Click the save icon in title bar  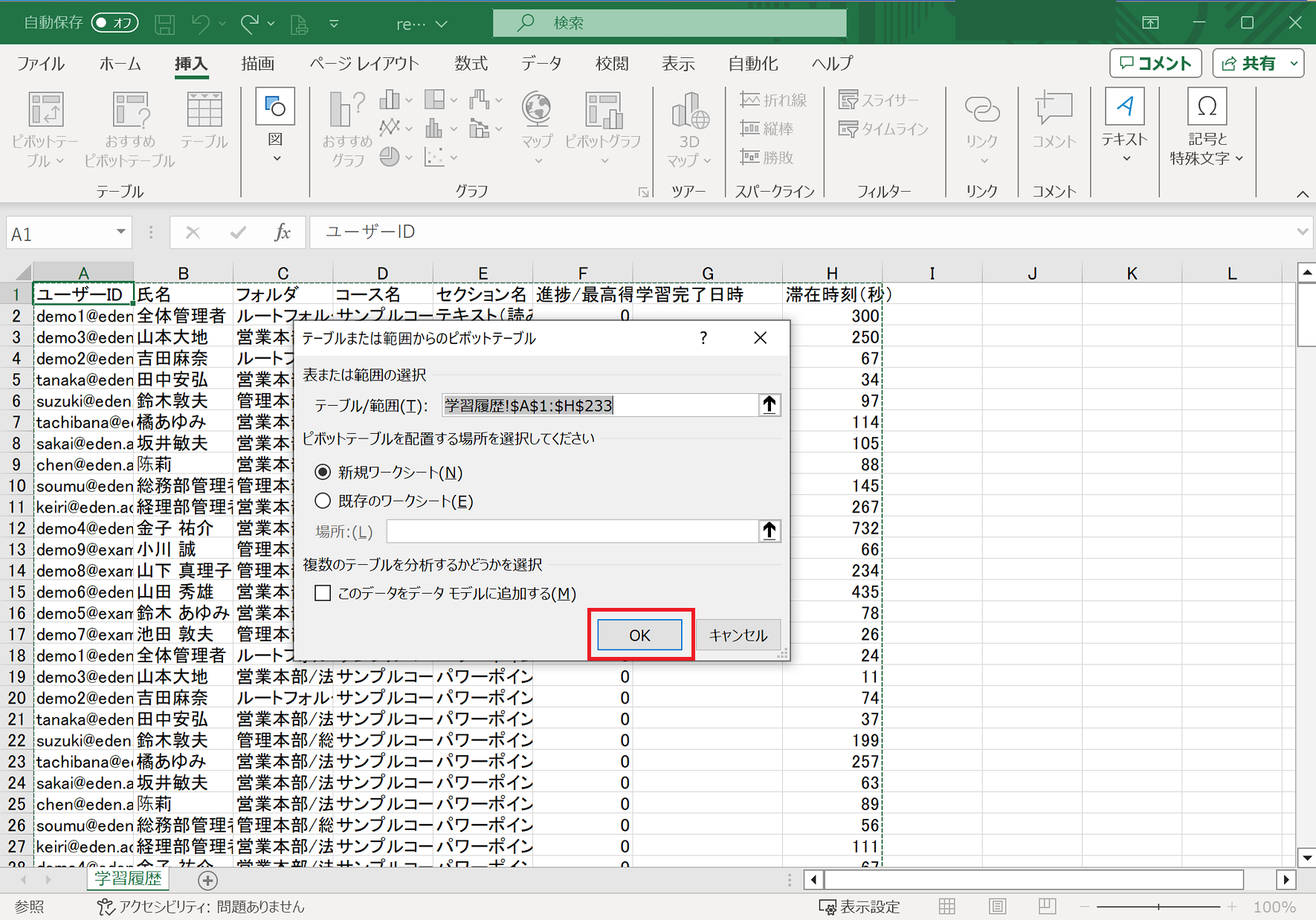[x=165, y=24]
